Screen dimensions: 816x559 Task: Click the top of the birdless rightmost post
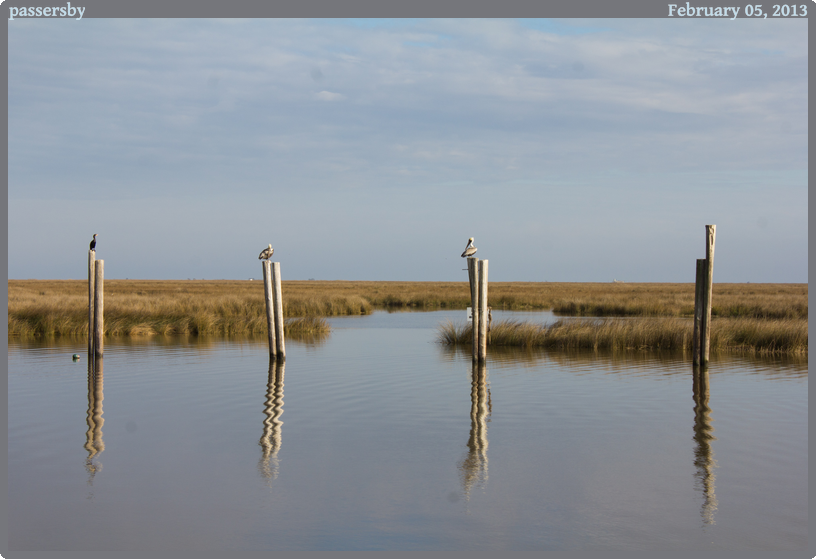tap(710, 231)
